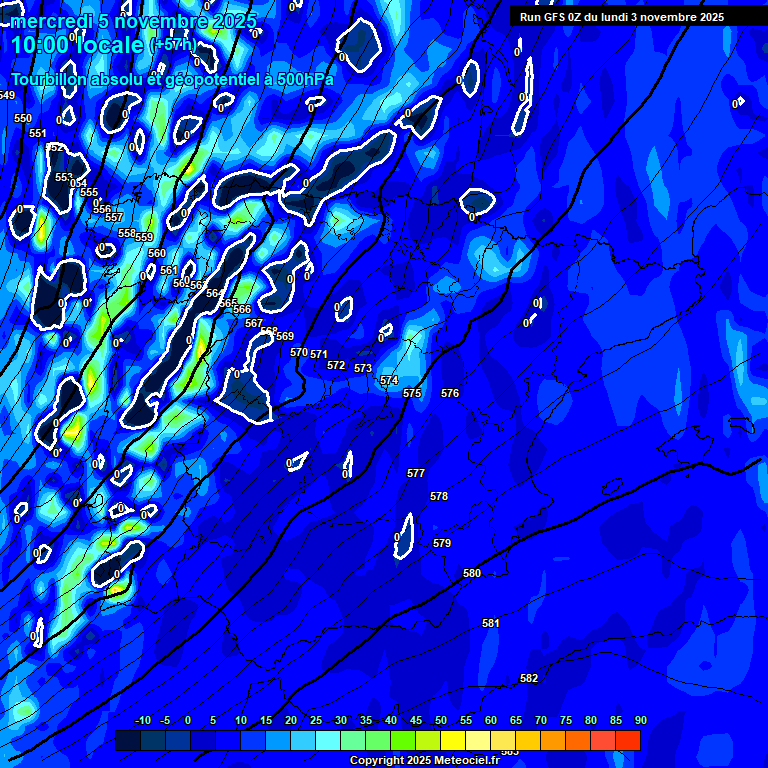Click the 582 geopotential contour label

529,678
